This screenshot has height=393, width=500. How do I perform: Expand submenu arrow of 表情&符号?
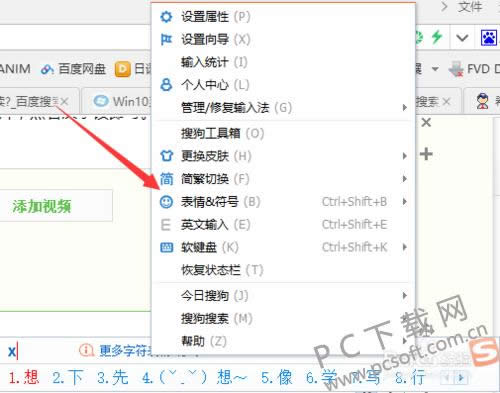coord(404,201)
